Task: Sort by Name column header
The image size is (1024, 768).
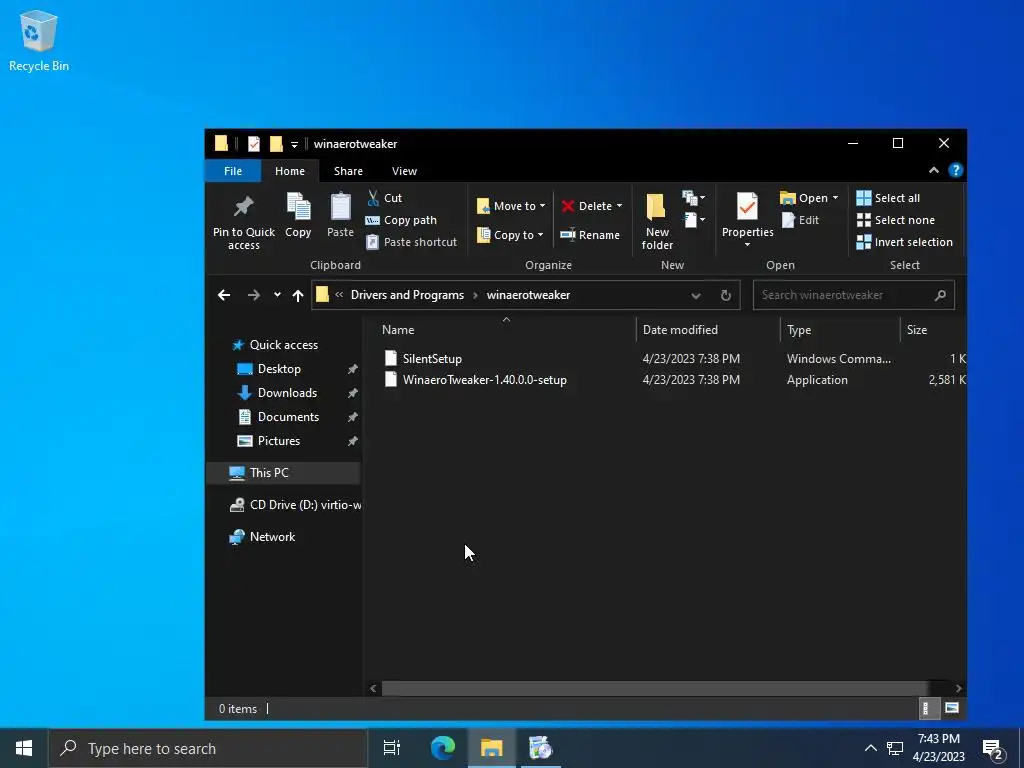Action: point(505,330)
